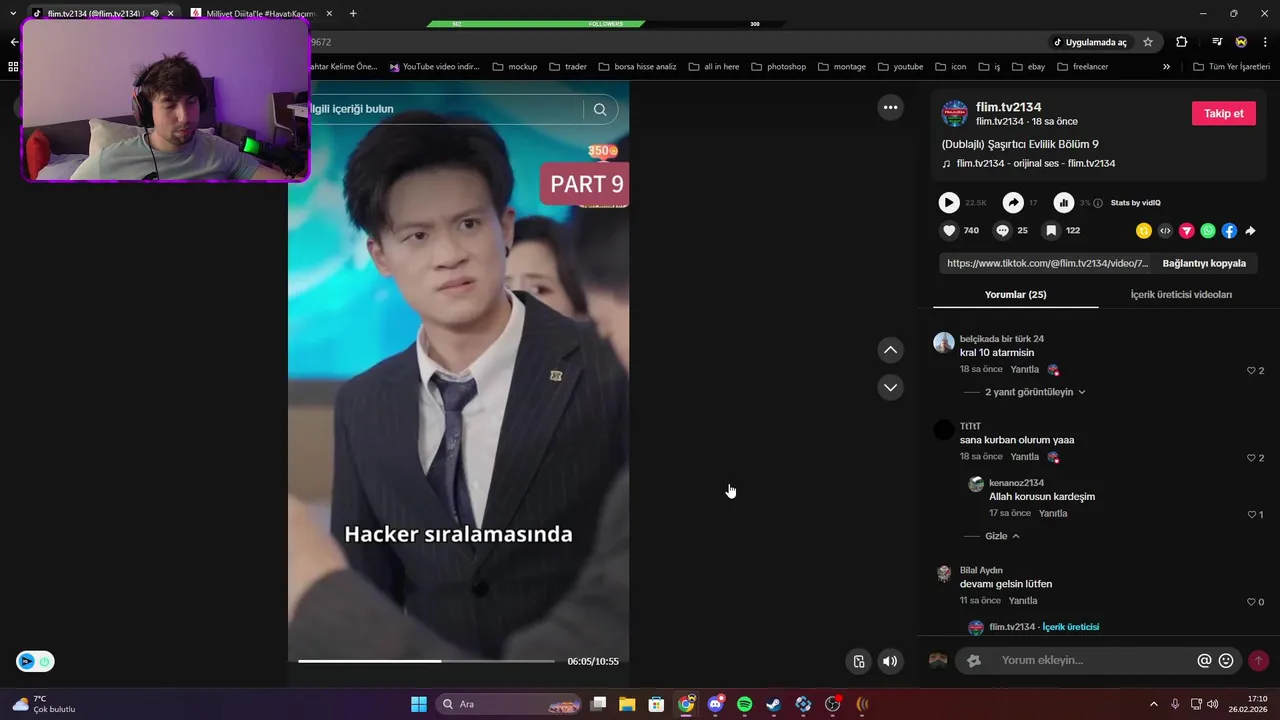1280x720 pixels.
Task: Click 'Uygulamada aç' in address bar
Action: 1089,42
